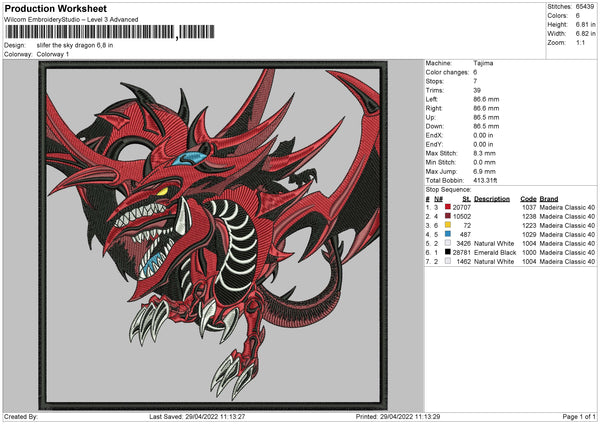The image size is (600, 424).
Task: Click the EndY value 0.00 in
Action: click(483, 145)
